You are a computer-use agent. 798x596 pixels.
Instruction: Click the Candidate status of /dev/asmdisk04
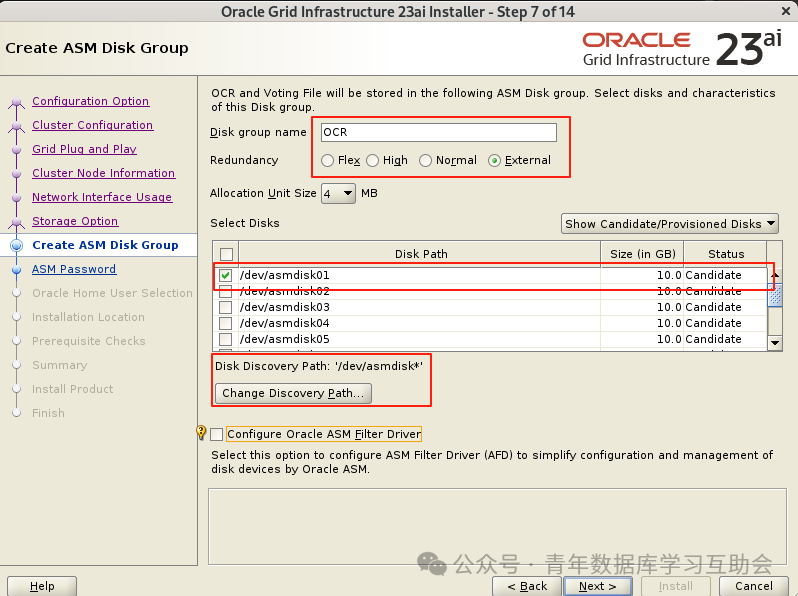coord(713,323)
